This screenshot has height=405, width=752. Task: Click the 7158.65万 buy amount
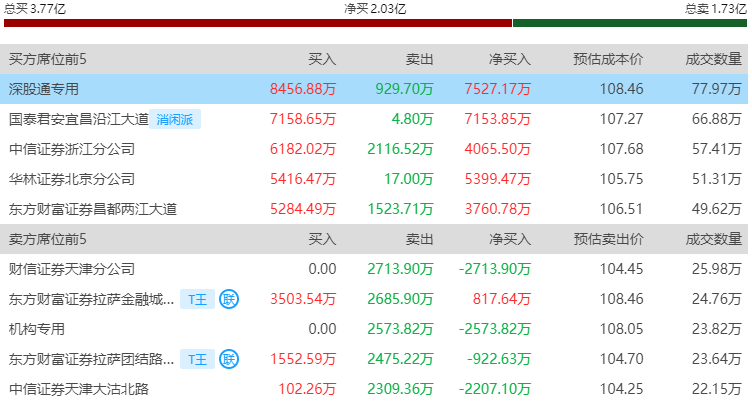coord(303,119)
